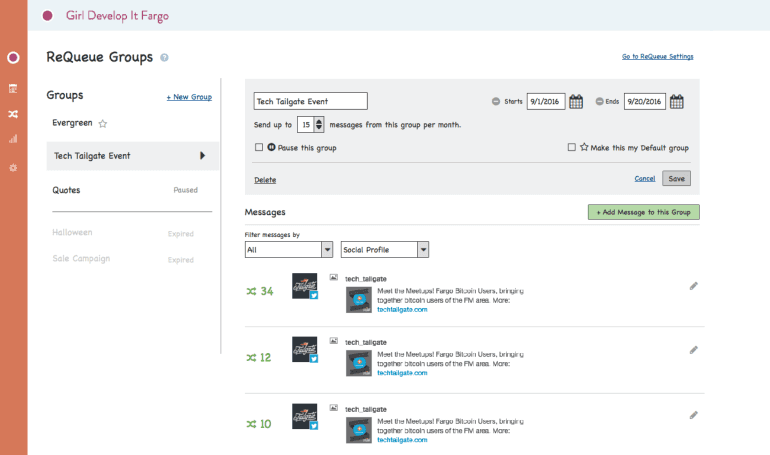Image resolution: width=770 pixels, height=455 pixels.
Task: Click the Save button
Action: (x=676, y=178)
